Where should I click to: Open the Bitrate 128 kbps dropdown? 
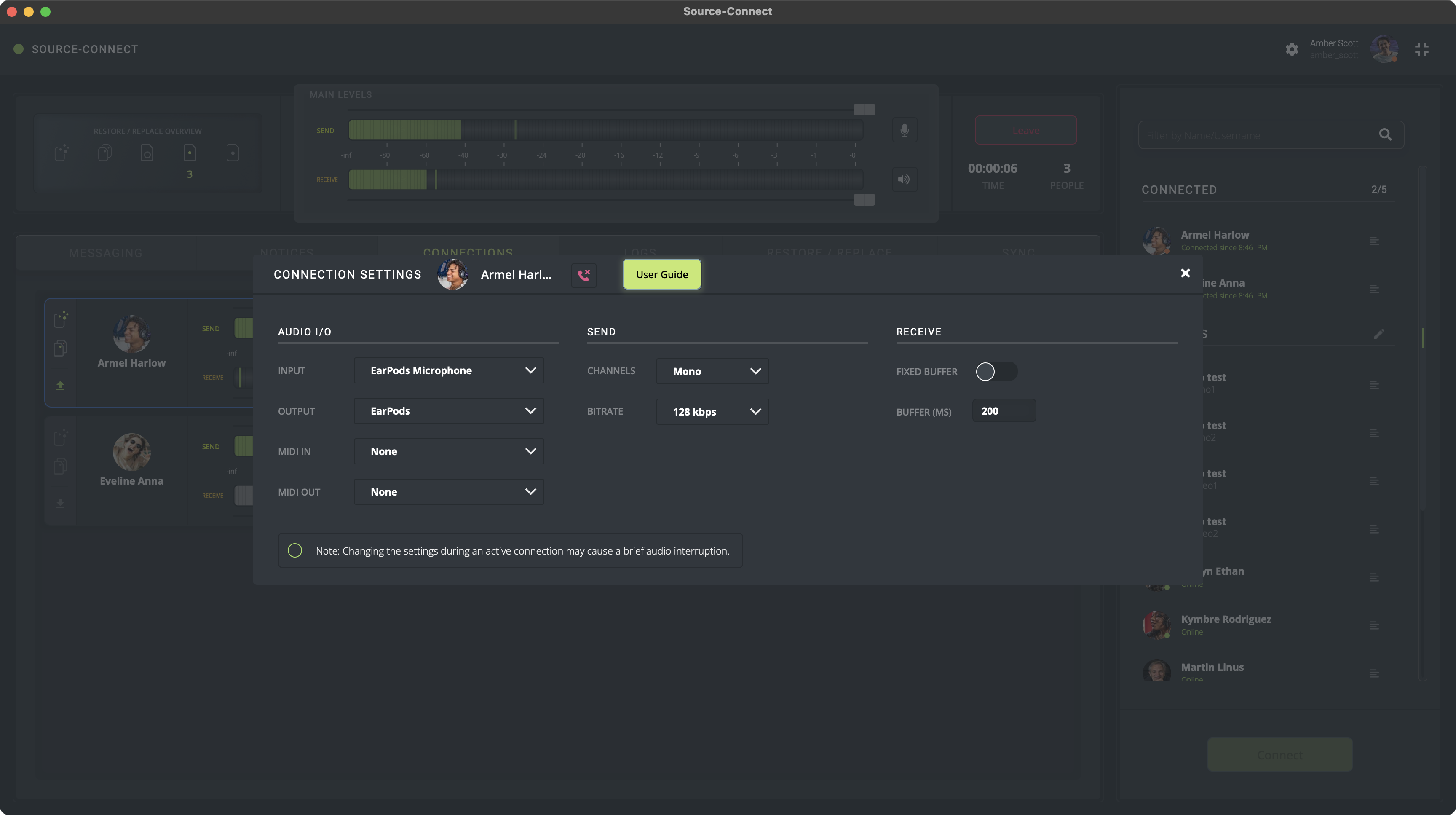(x=712, y=411)
